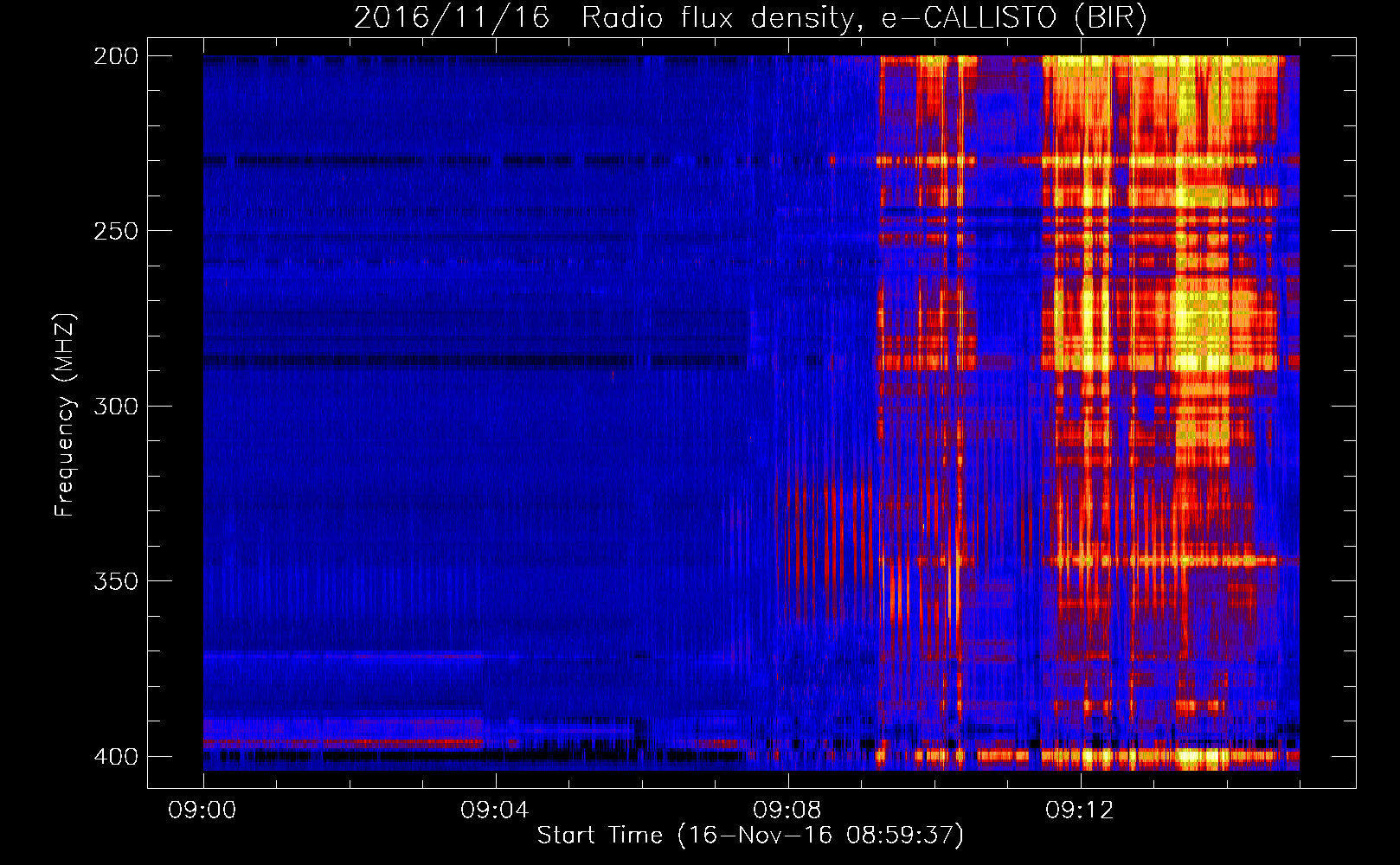Click the "Frequency (MHZ)" axis label

pos(66,415)
